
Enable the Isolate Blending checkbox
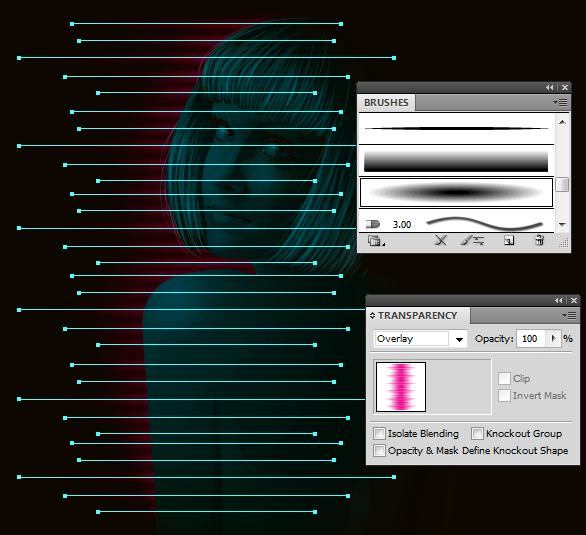tap(379, 433)
